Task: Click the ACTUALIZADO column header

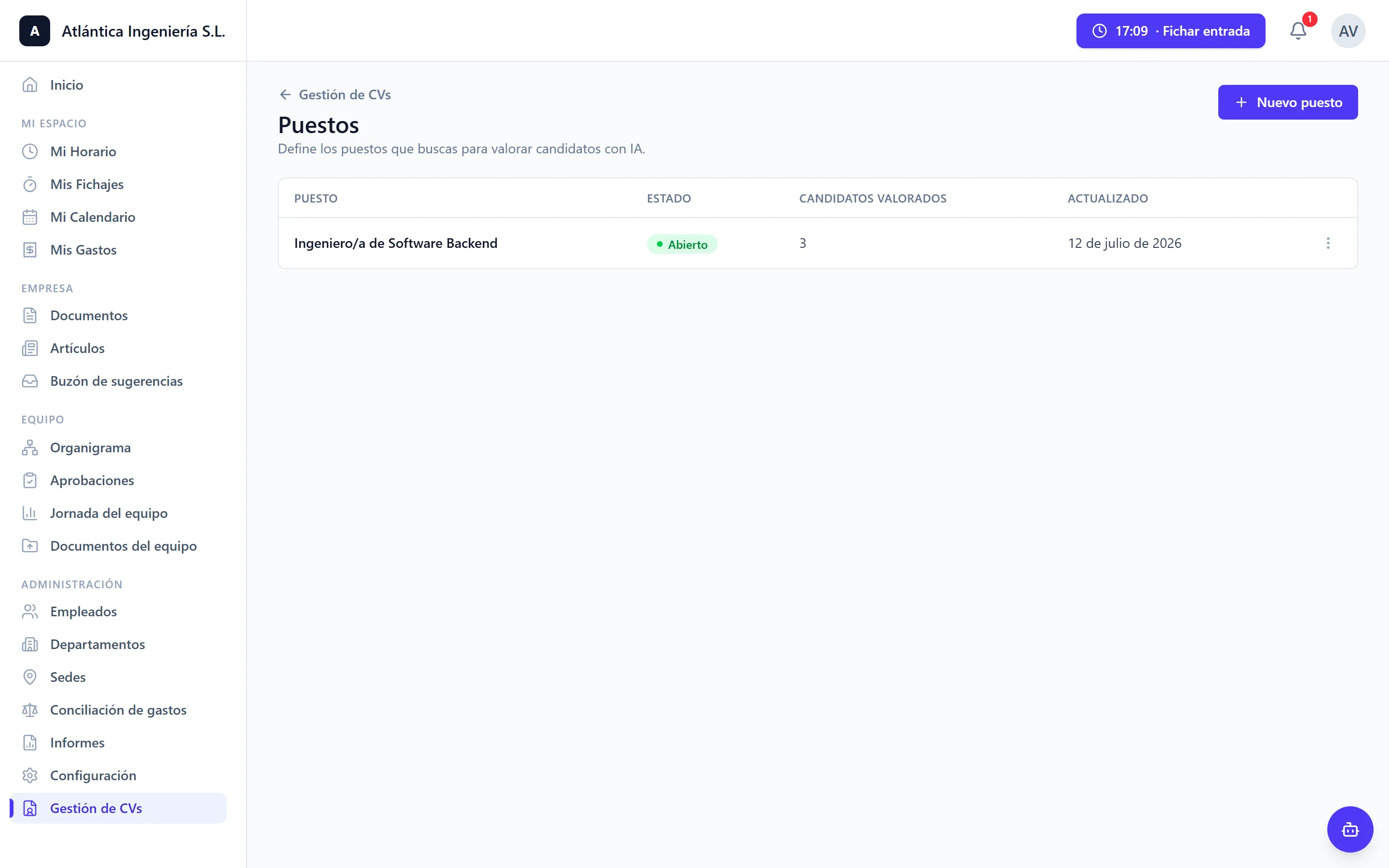Action: [x=1107, y=198]
